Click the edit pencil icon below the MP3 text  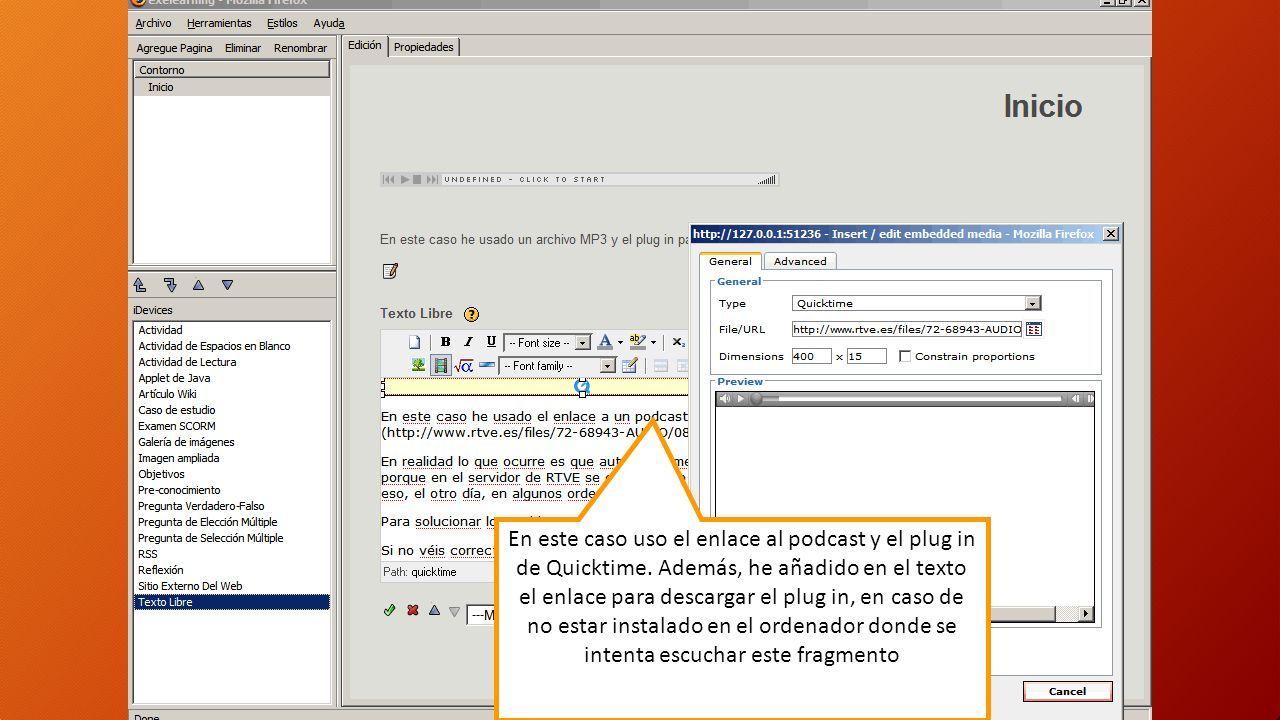click(390, 270)
